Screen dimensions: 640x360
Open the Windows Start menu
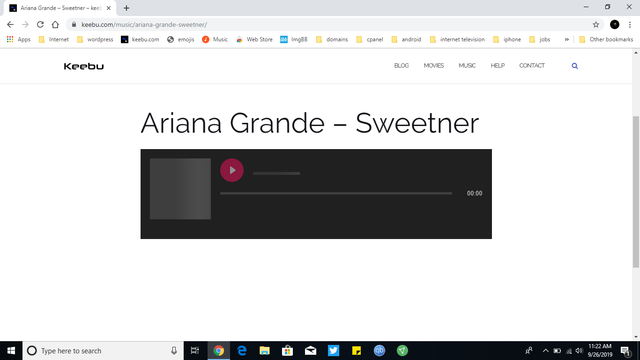[x=11, y=351]
